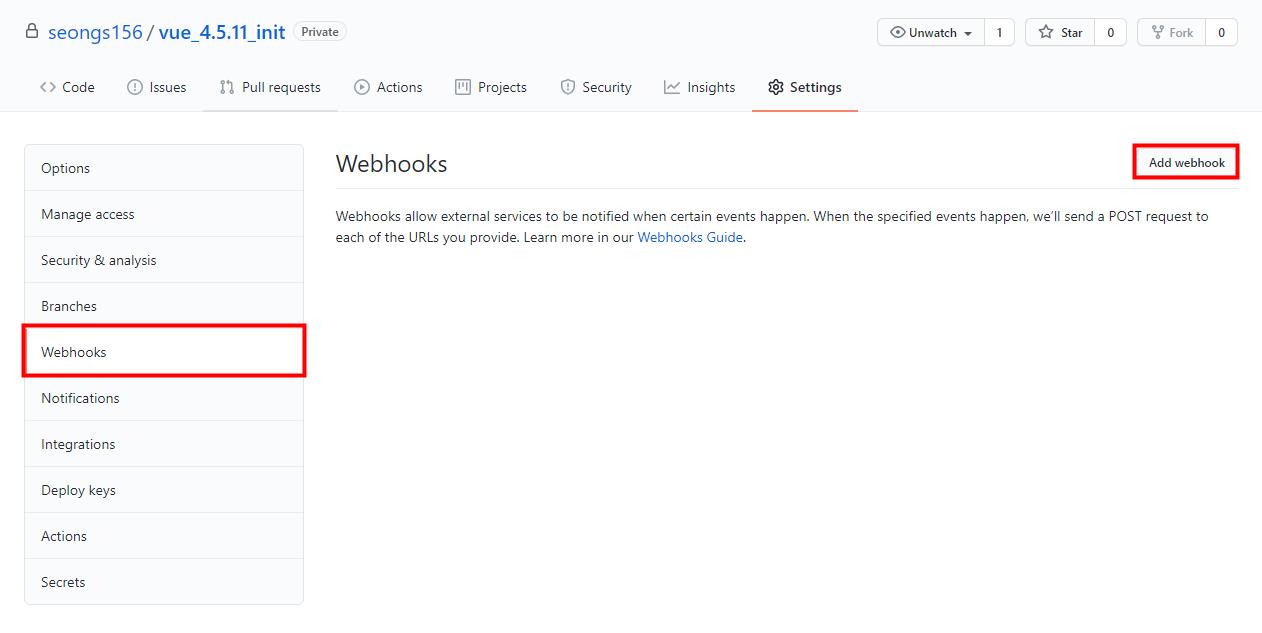This screenshot has height=633, width=1262.
Task: Click the private repository lock icon
Action: click(32, 32)
